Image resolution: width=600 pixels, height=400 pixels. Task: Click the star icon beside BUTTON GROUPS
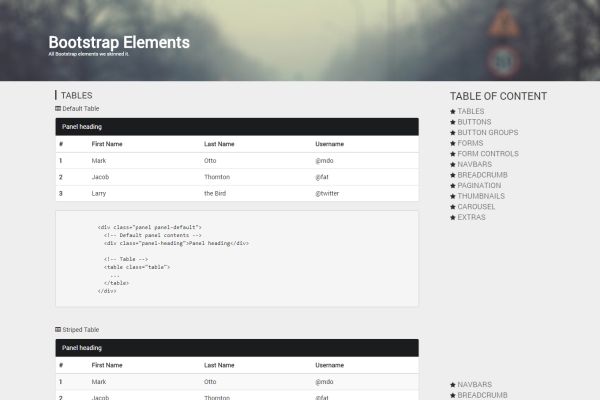point(453,133)
